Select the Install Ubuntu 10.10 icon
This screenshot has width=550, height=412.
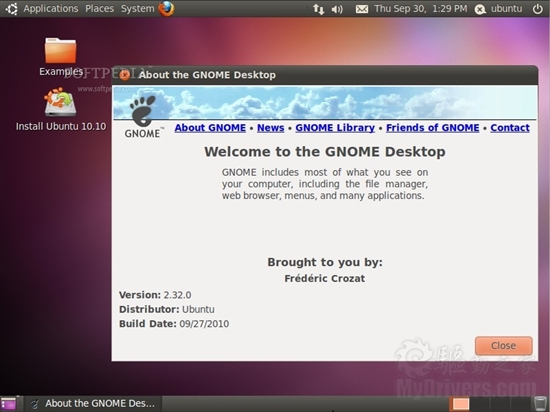point(60,102)
